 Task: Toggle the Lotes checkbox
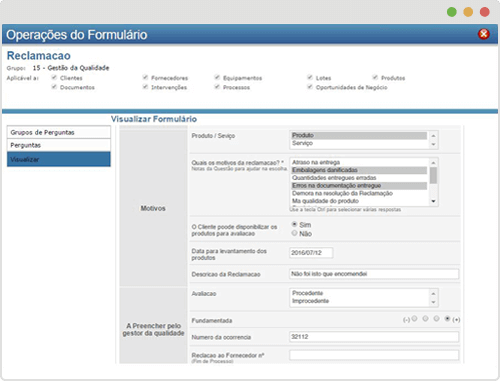point(310,77)
